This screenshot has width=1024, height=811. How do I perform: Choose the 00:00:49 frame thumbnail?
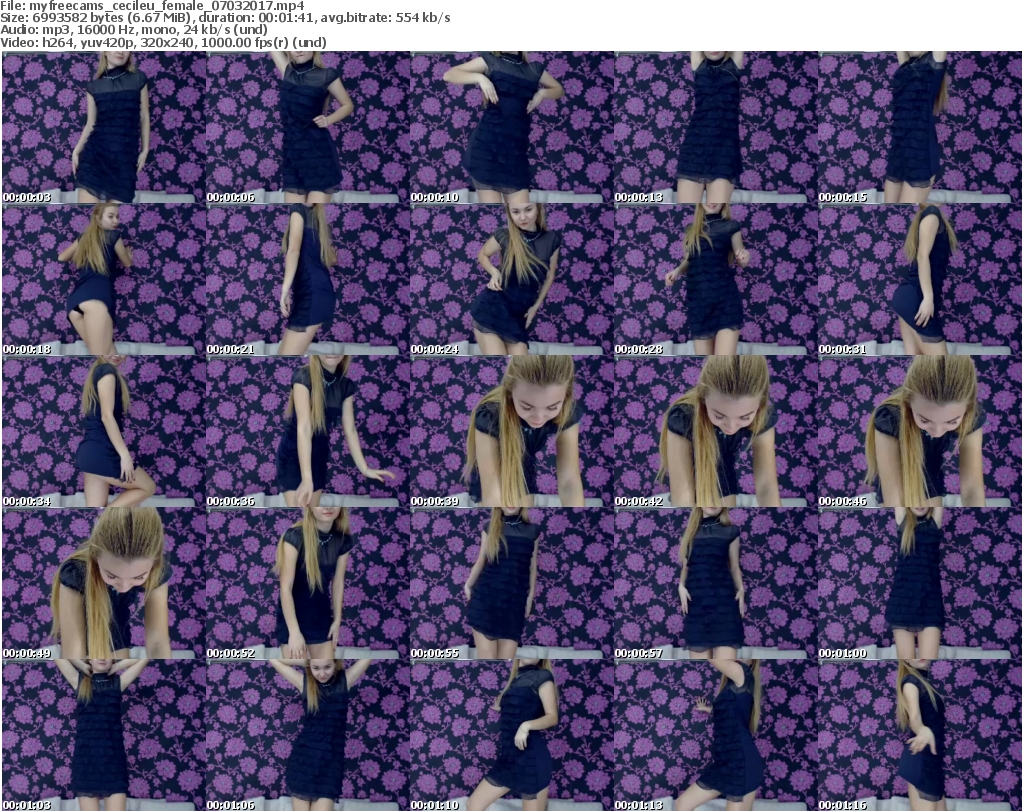(x=104, y=584)
